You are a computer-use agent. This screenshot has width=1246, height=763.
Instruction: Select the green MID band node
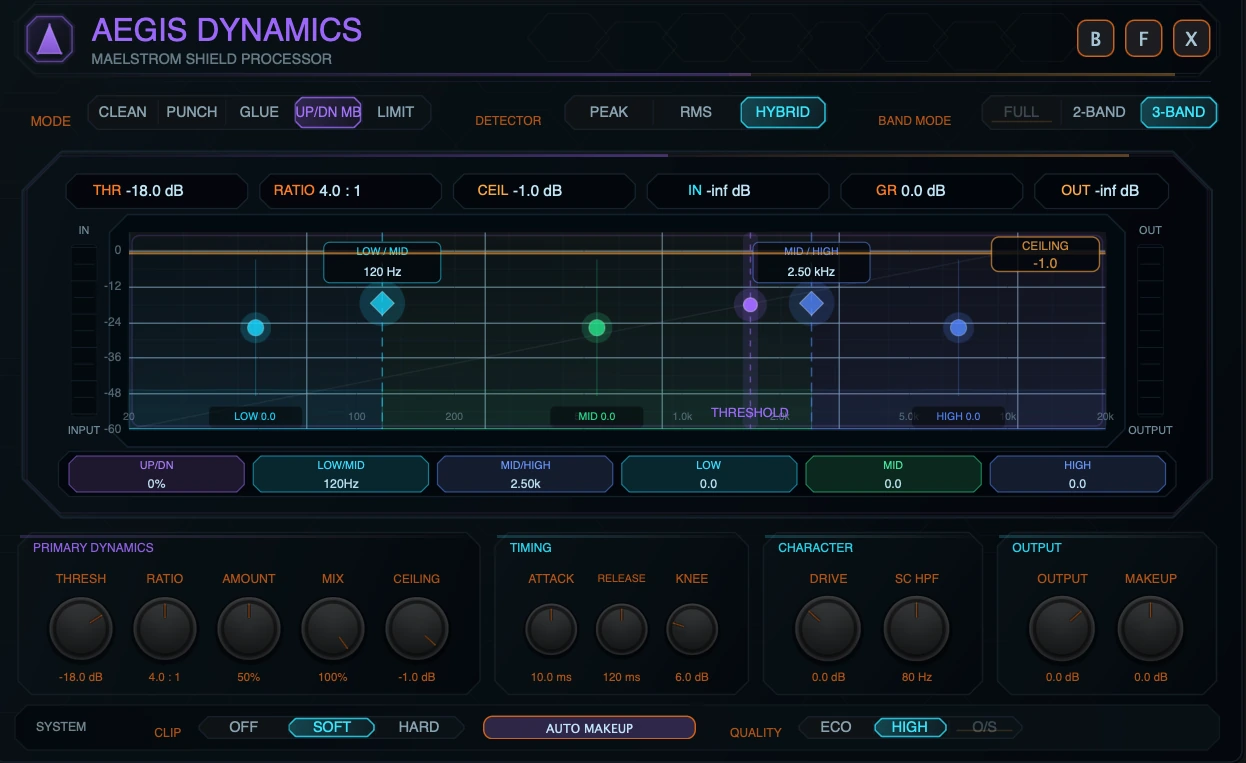tap(597, 327)
